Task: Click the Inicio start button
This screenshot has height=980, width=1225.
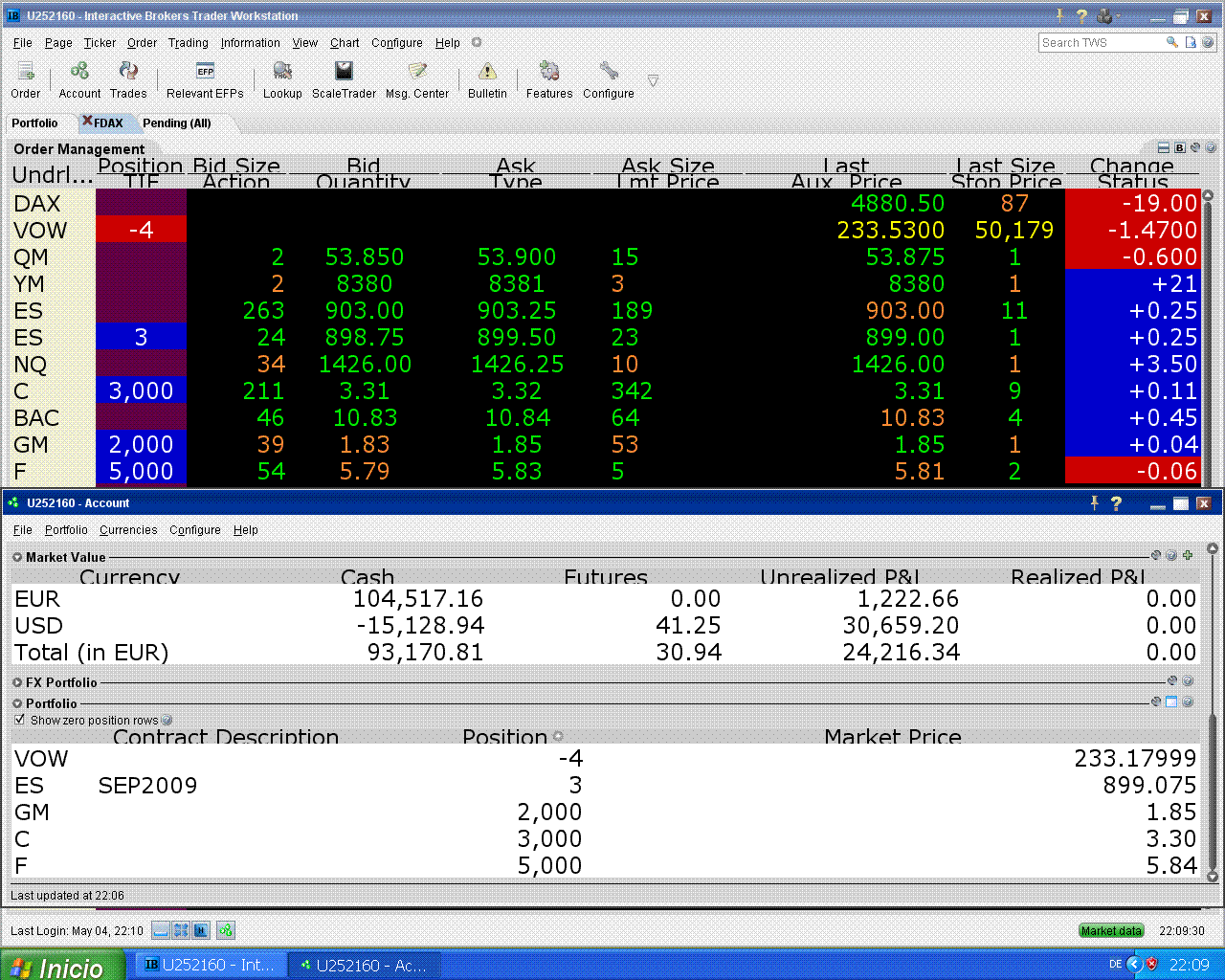Action: point(62,967)
